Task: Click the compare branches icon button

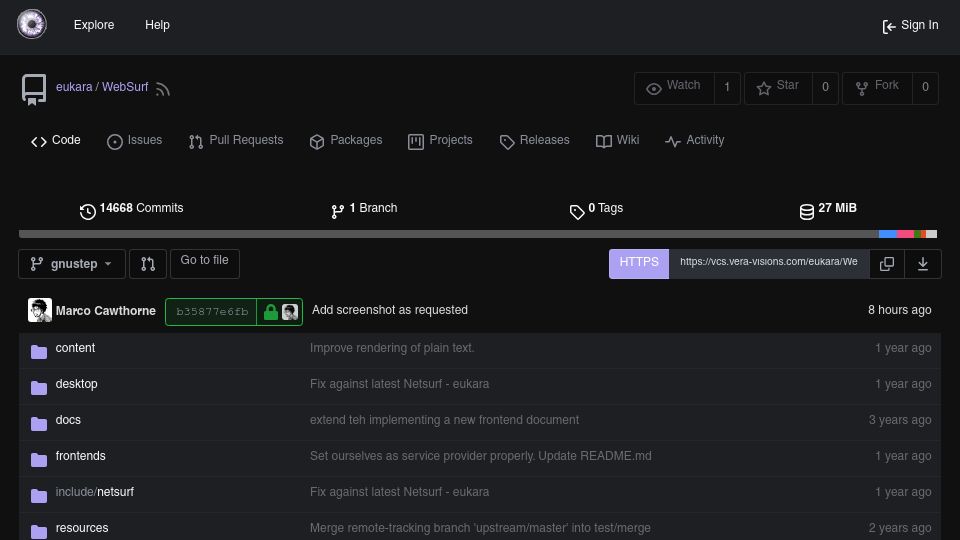Action: point(148,264)
